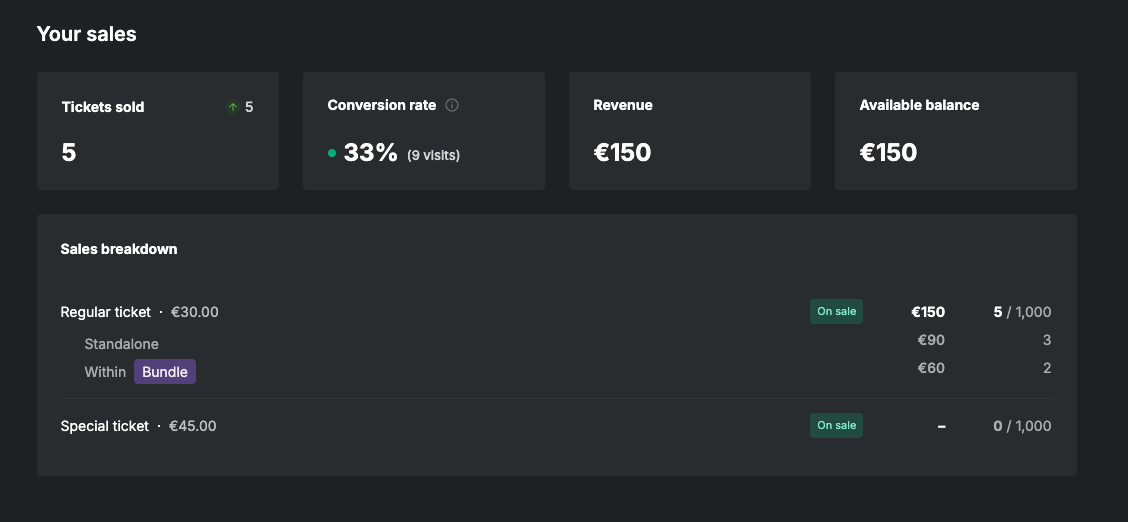Click the Conversion rate info icon
The height and width of the screenshot is (522, 1128).
click(x=452, y=105)
